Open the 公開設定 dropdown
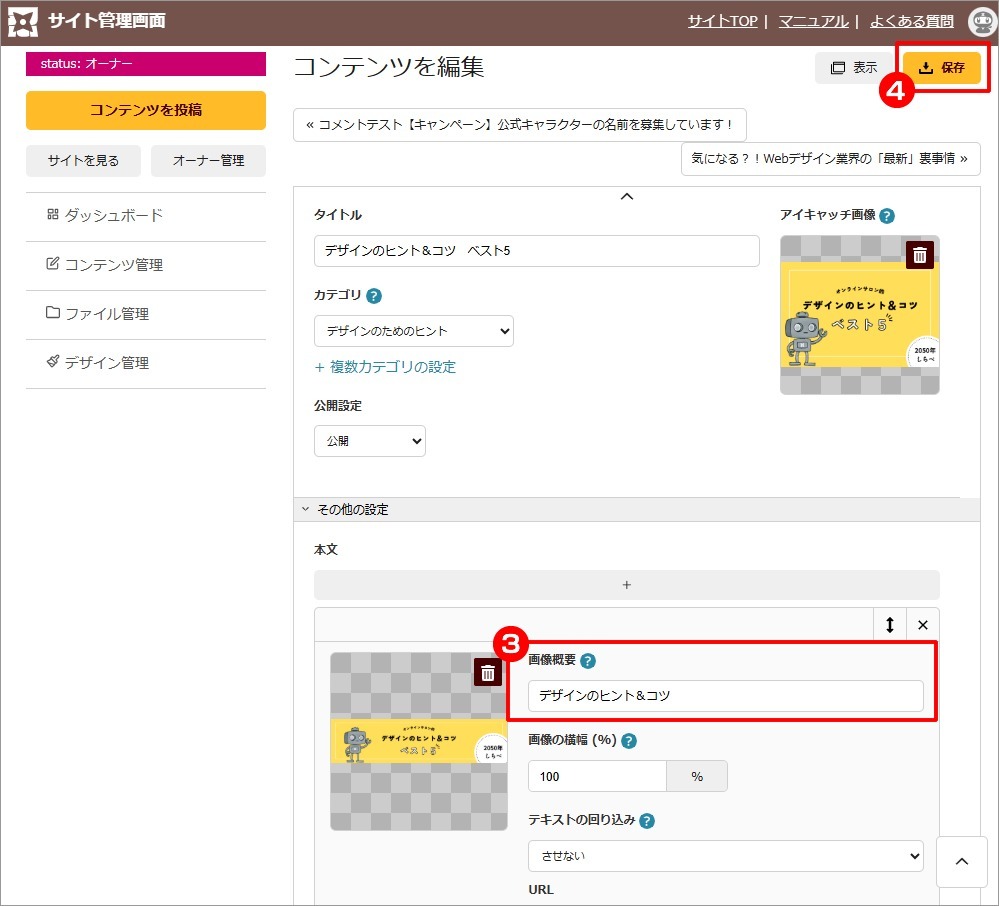 [x=369, y=441]
